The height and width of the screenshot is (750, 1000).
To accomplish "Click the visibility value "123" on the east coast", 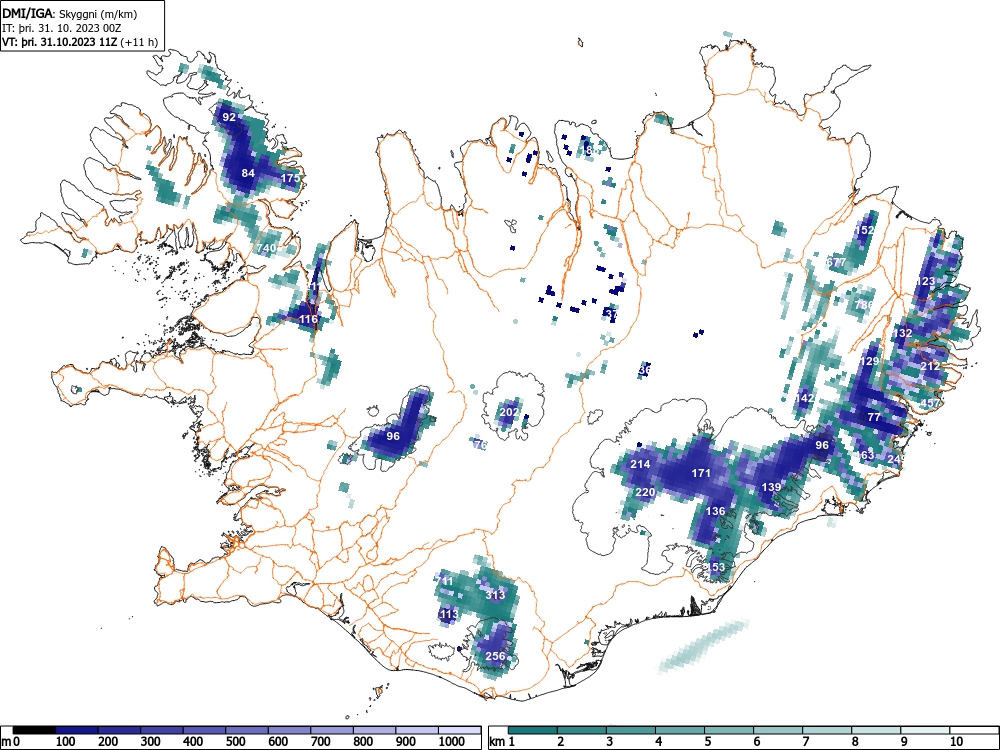I will click(925, 281).
